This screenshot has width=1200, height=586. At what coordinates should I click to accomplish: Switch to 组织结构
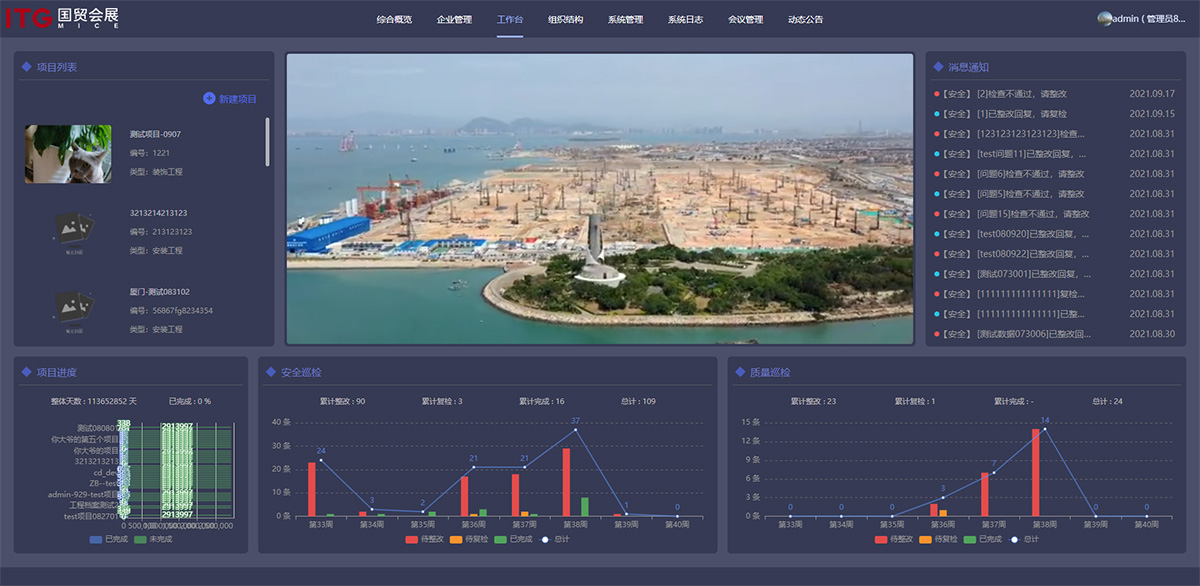point(566,19)
